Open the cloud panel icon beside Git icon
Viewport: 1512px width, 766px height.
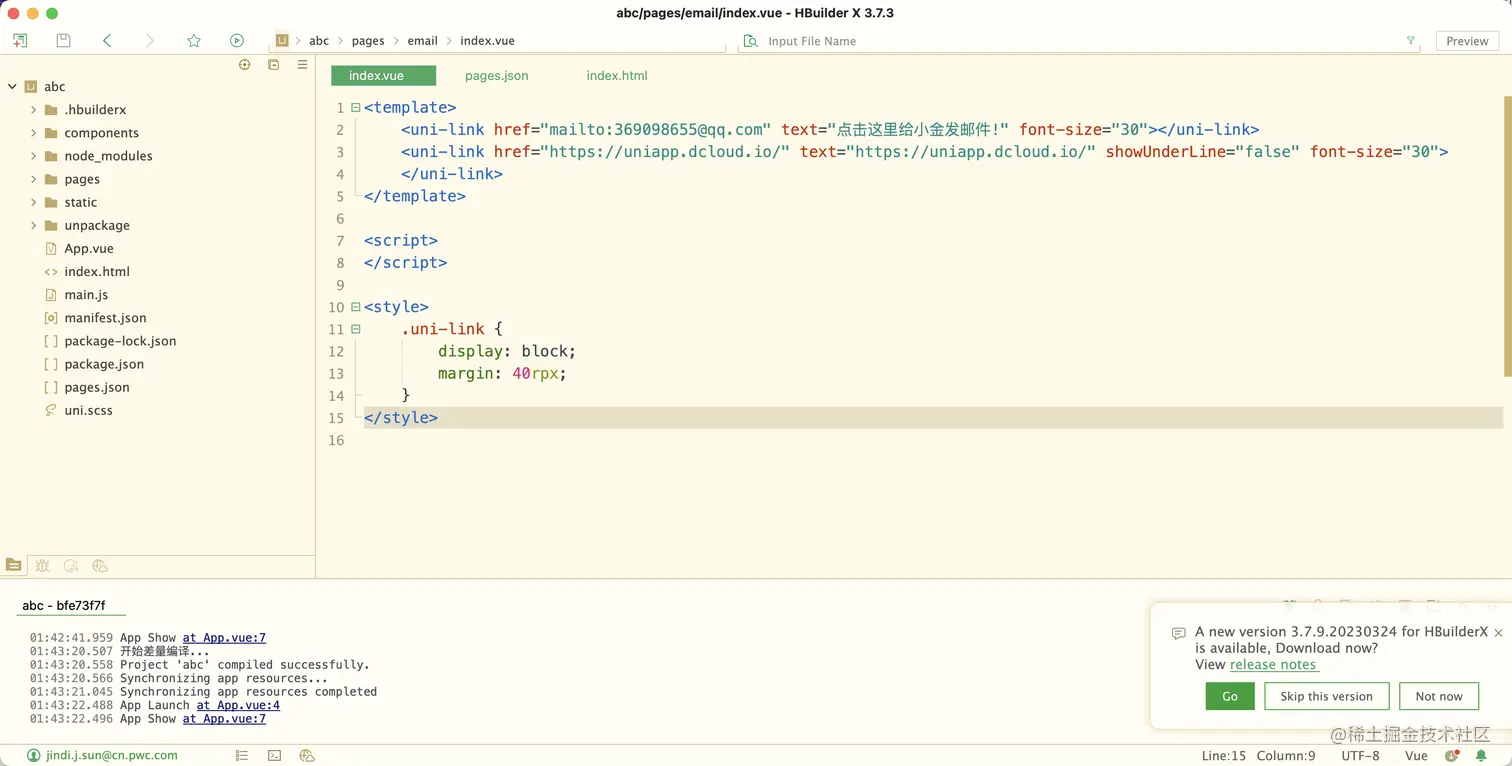(100, 565)
